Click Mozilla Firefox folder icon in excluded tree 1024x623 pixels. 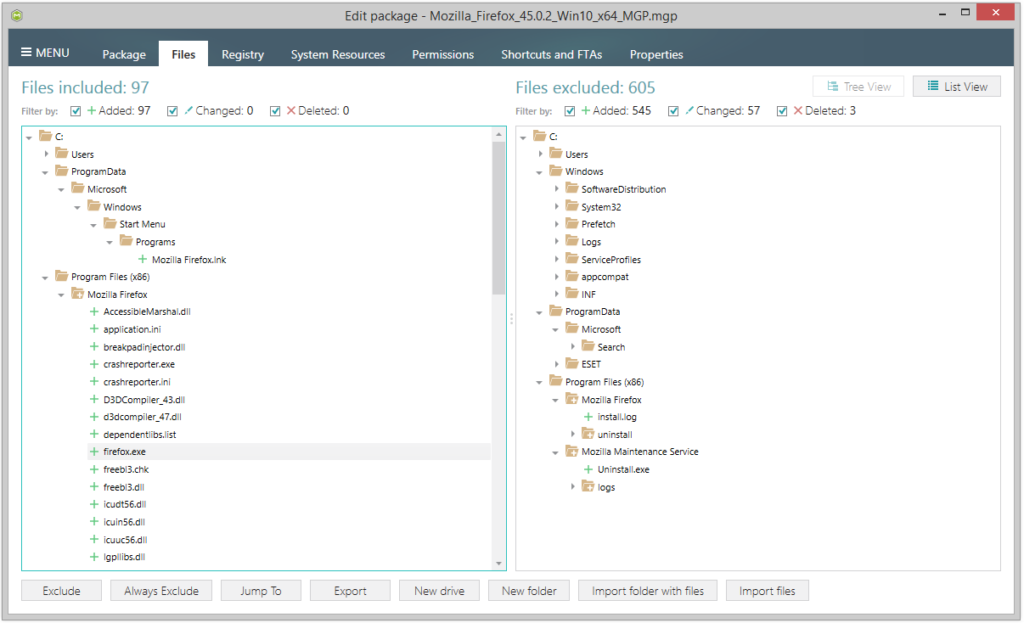(x=572, y=399)
